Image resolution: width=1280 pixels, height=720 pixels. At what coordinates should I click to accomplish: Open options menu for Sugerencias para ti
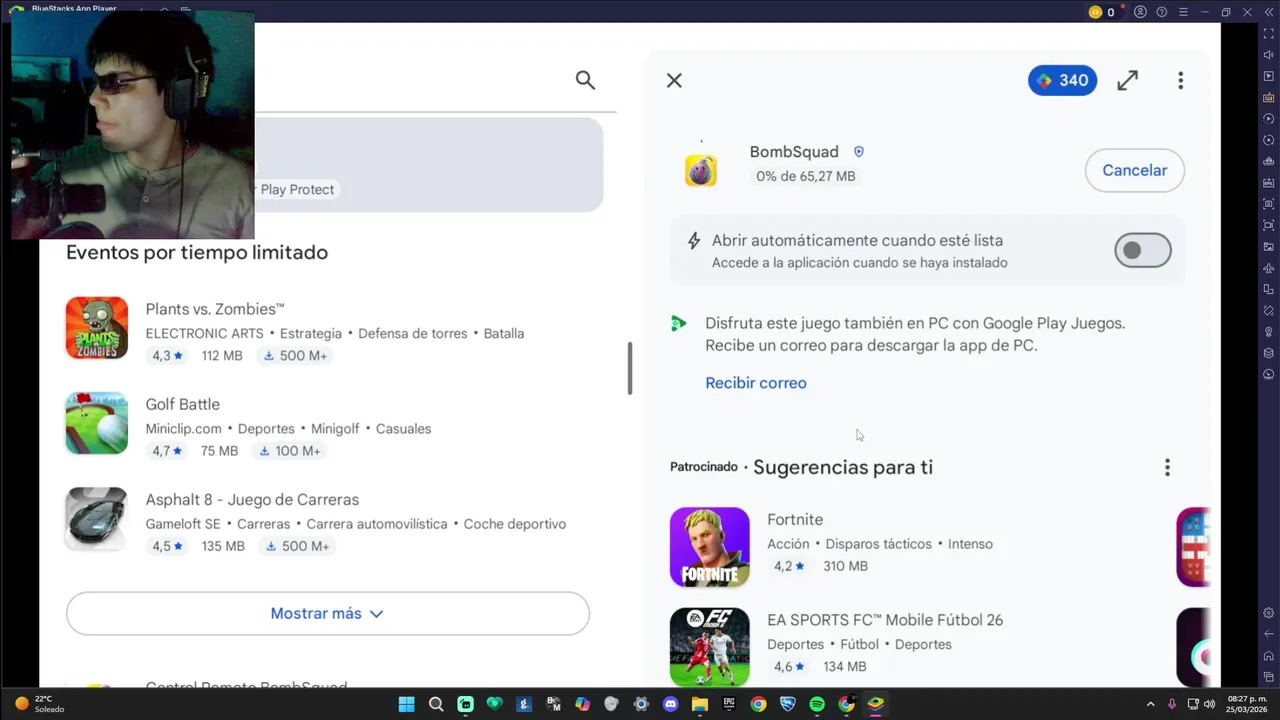[x=1167, y=467]
